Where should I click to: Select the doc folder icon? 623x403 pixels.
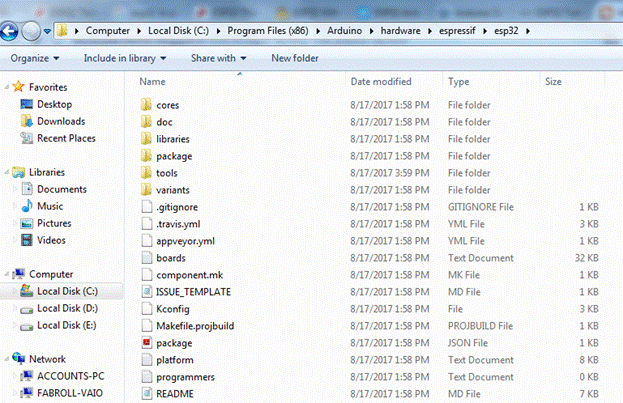pos(146,122)
